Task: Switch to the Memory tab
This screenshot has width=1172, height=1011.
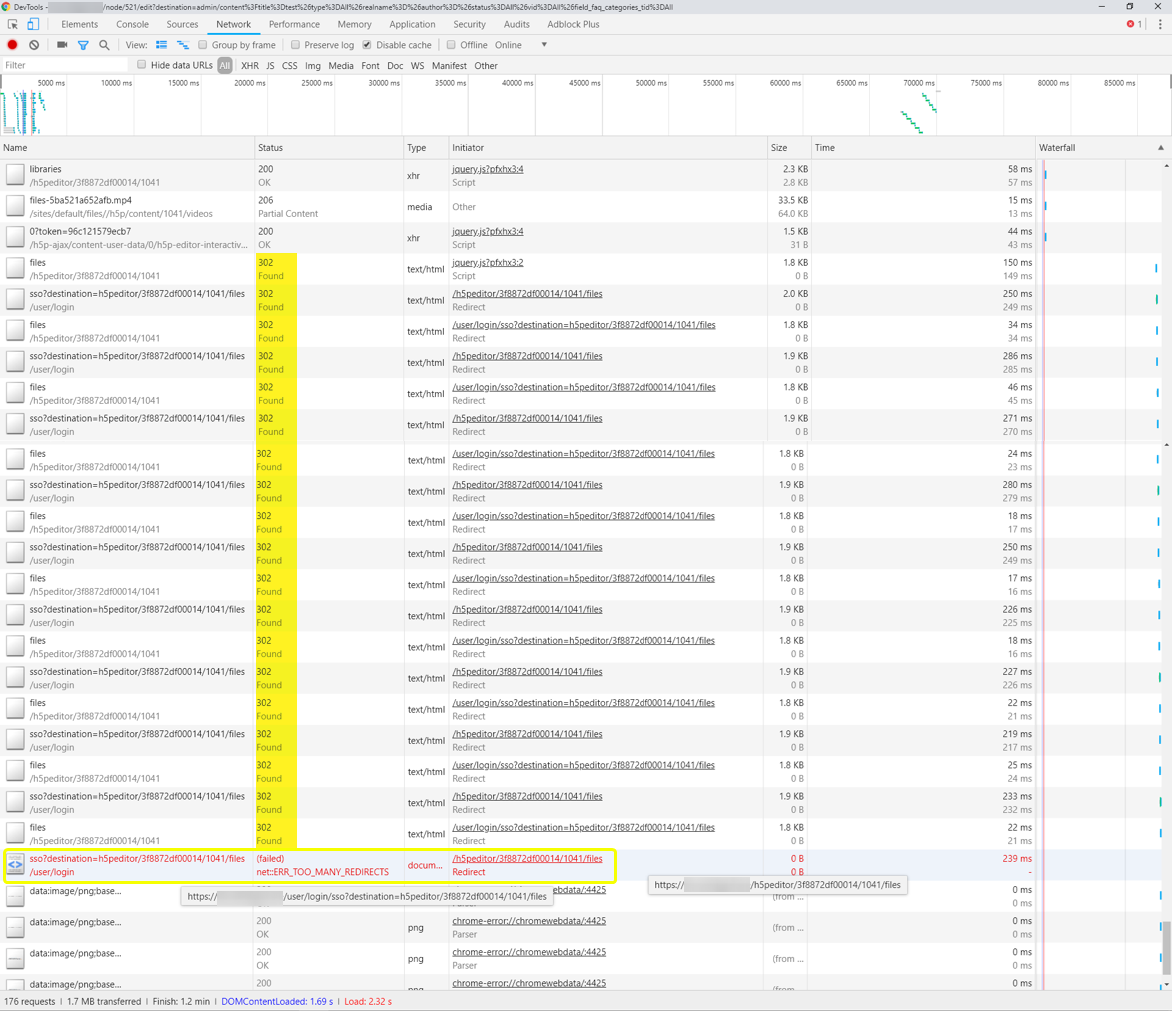Action: point(354,25)
